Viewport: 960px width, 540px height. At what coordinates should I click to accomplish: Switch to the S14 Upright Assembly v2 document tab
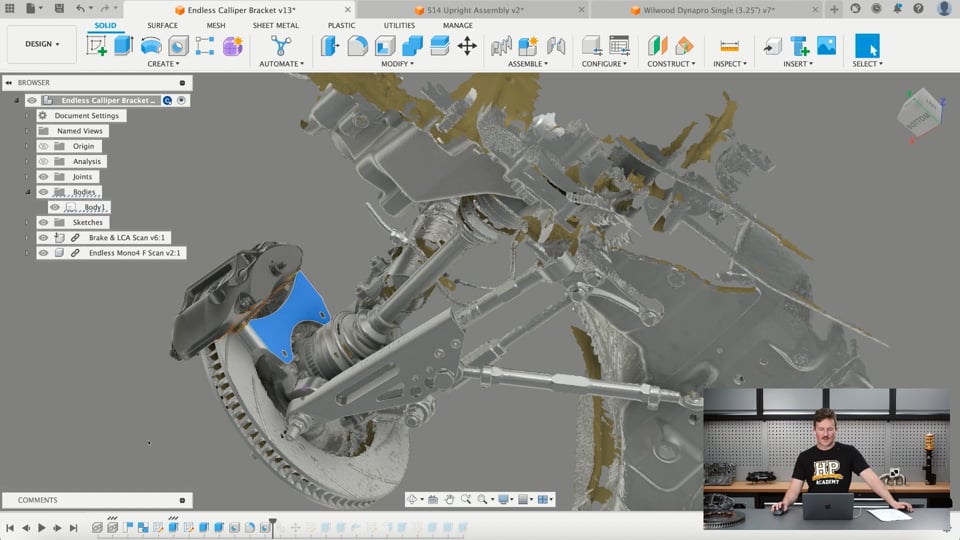tap(474, 10)
